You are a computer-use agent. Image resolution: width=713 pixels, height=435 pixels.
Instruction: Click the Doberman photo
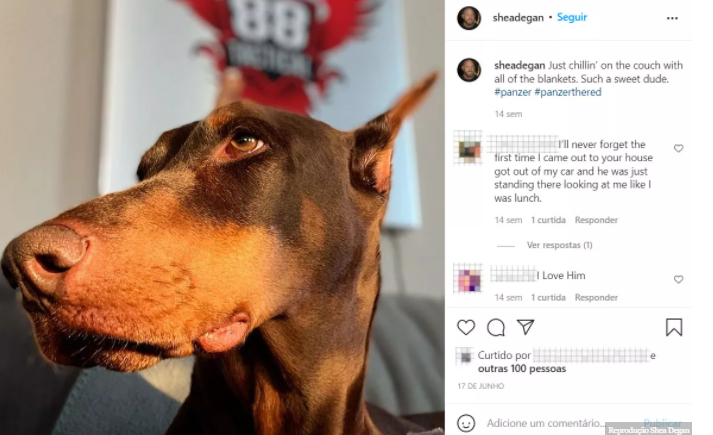(x=222, y=217)
